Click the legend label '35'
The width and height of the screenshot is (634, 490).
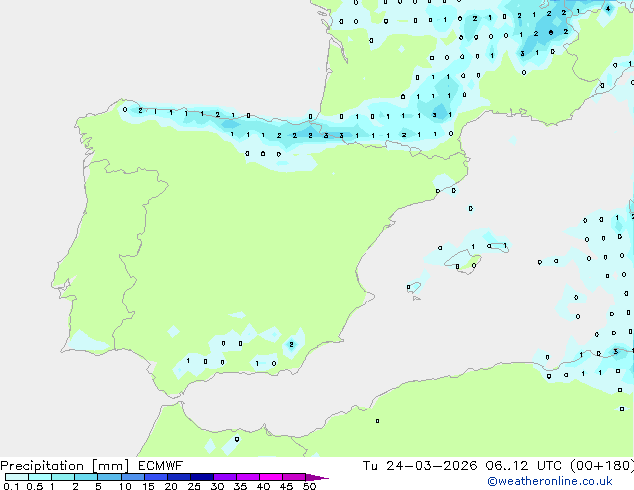point(240,486)
